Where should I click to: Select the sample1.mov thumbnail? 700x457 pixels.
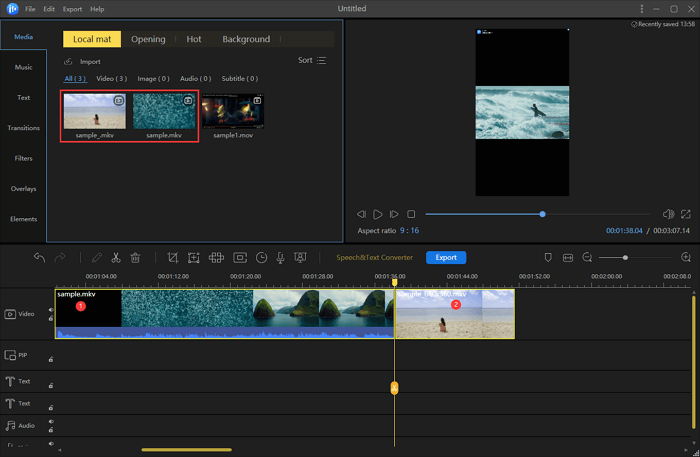point(233,113)
